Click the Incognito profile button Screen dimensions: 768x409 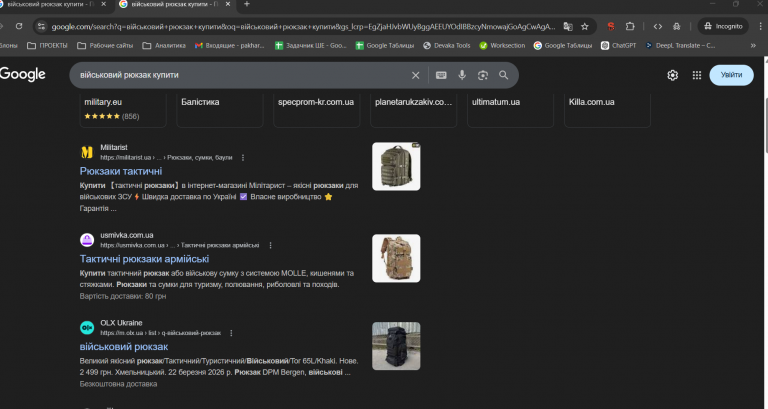click(723, 26)
